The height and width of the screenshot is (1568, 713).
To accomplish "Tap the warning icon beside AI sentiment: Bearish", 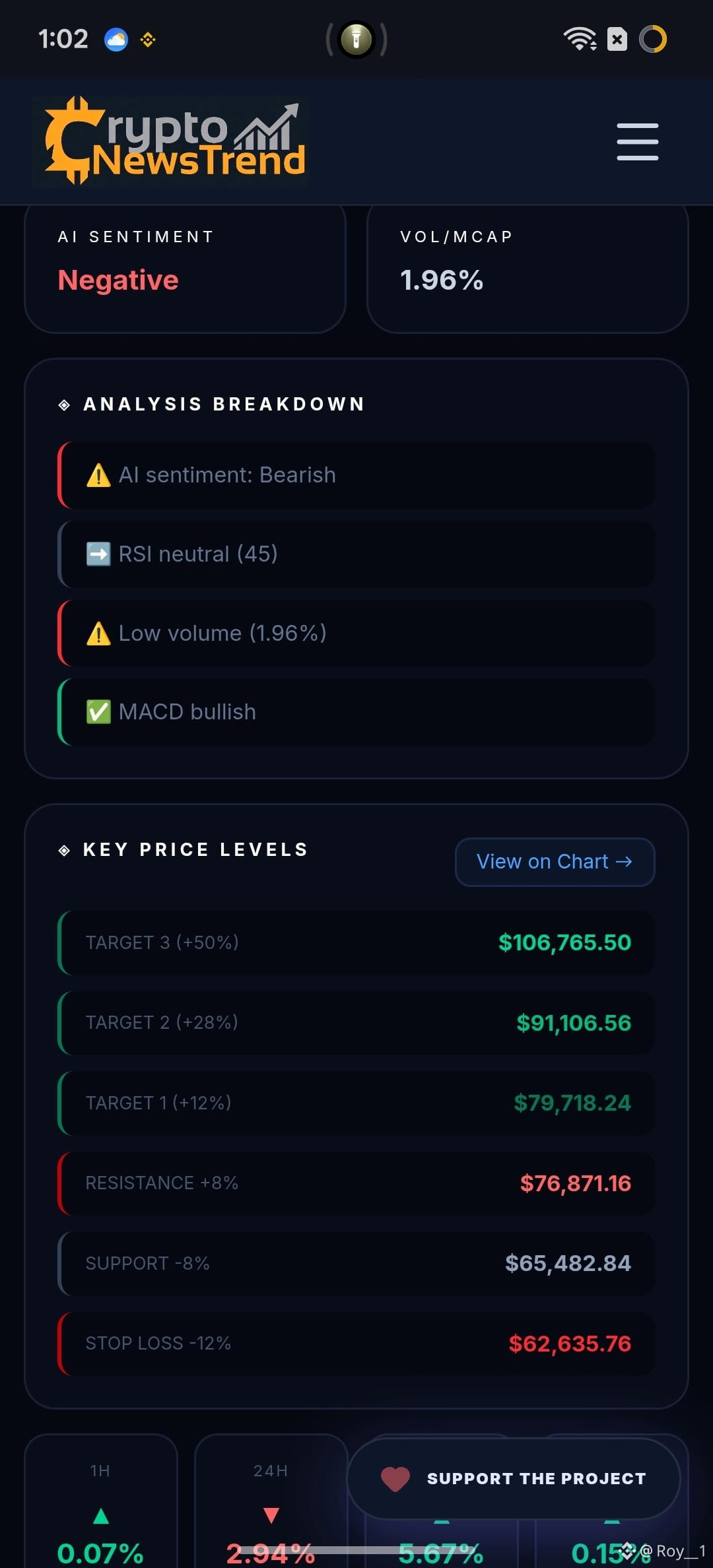I will point(98,475).
